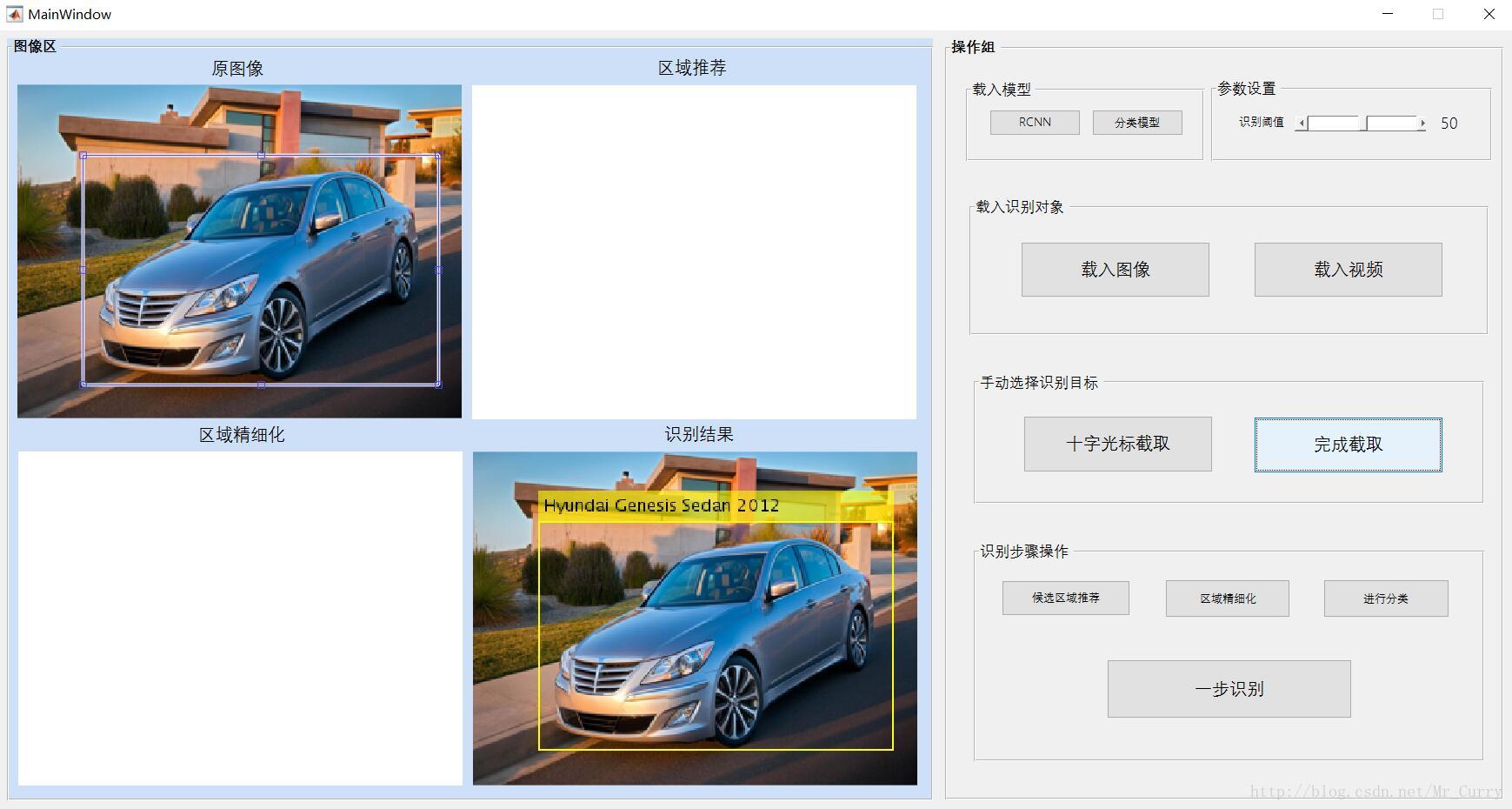This screenshot has height=809, width=1512.
Task: Click the 载入图像 button
Action: (x=1115, y=270)
